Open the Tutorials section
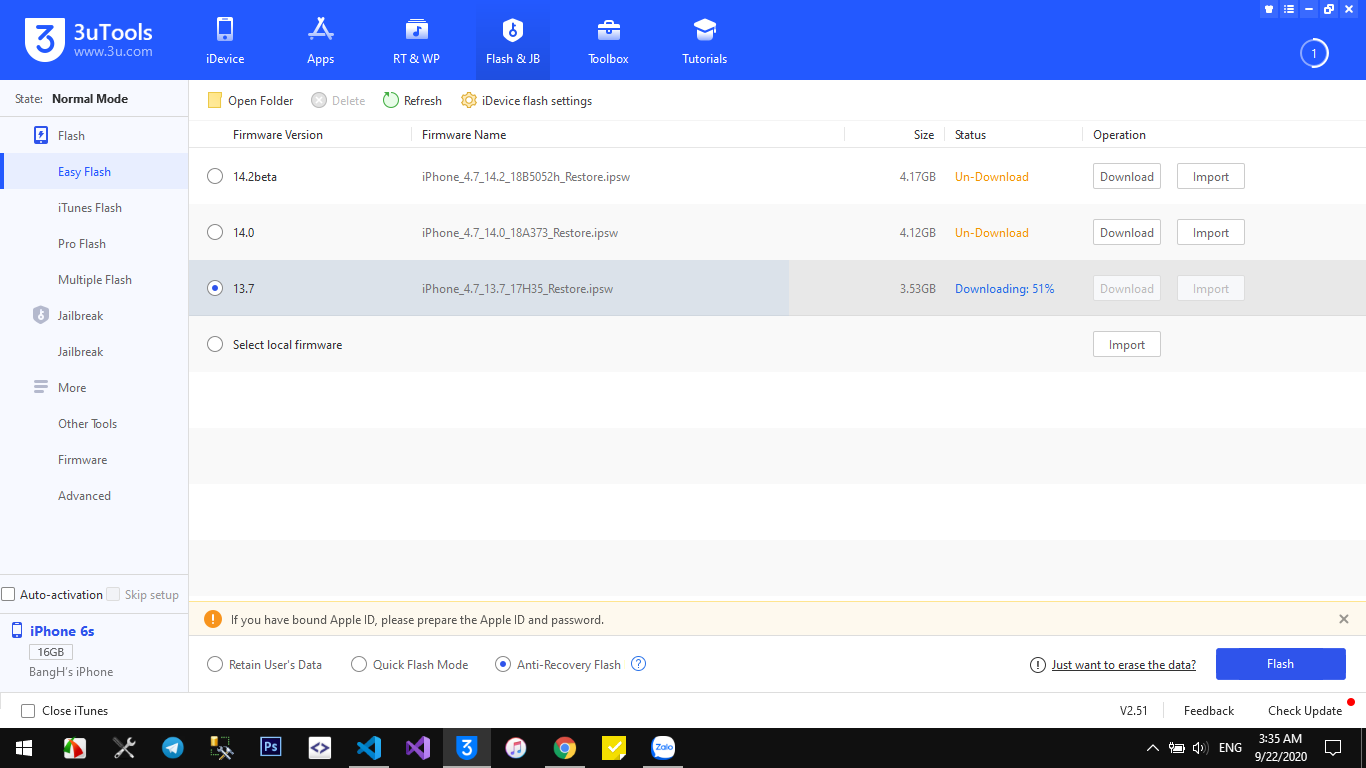Image resolution: width=1366 pixels, height=768 pixels. coord(705,41)
